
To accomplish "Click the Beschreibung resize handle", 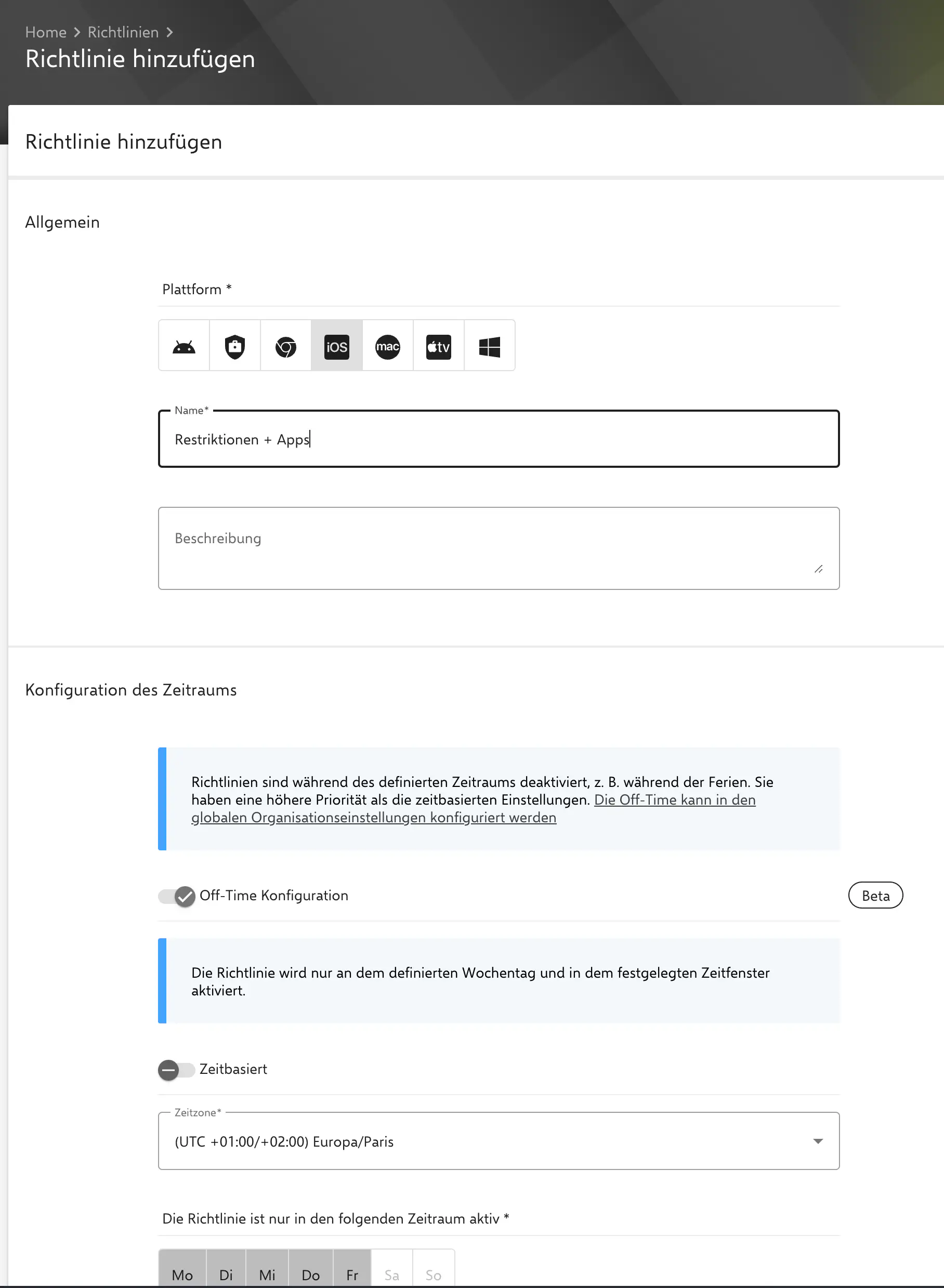I will click(818, 569).
